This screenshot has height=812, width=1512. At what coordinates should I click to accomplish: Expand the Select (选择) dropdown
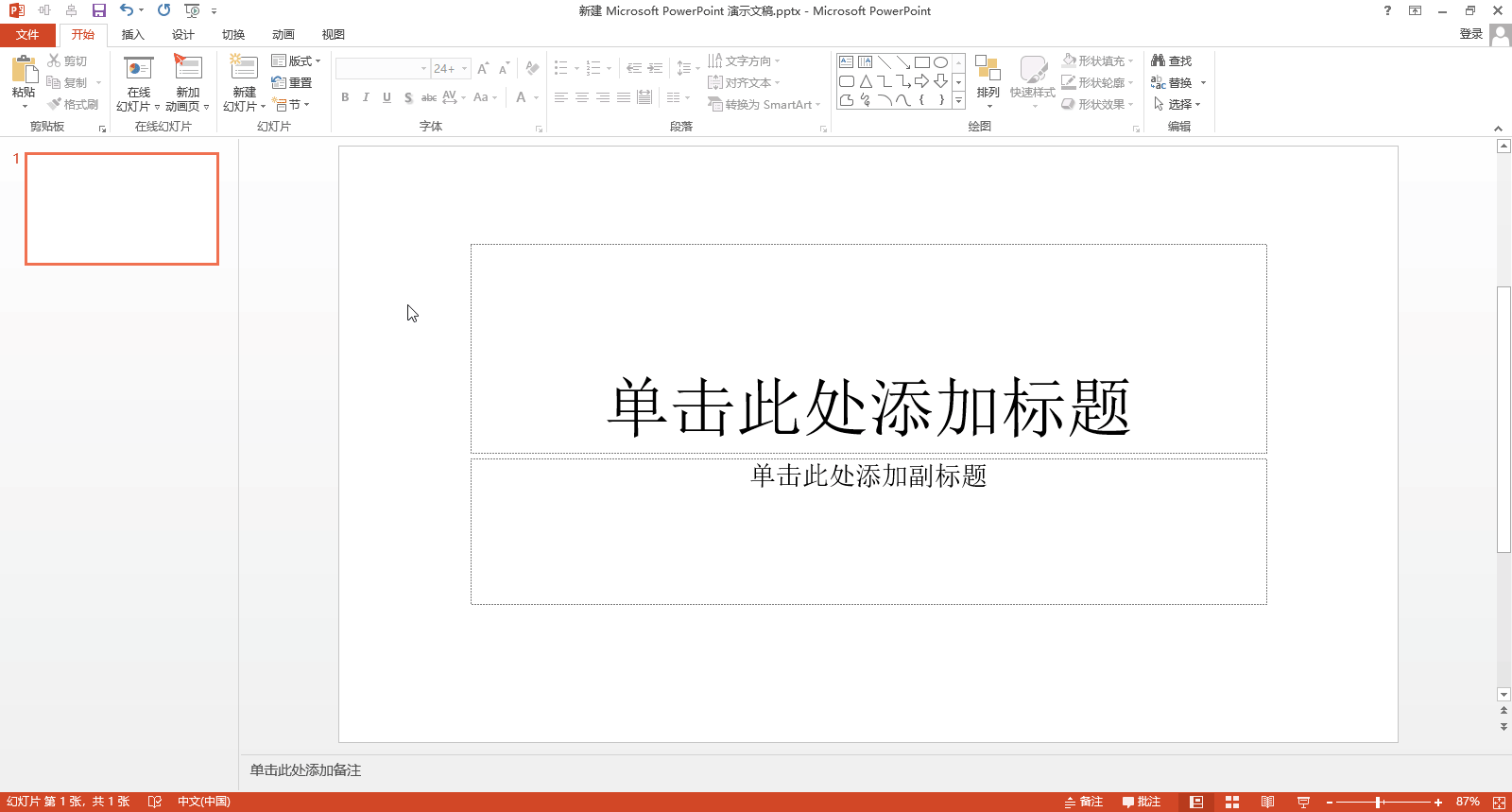point(1177,104)
